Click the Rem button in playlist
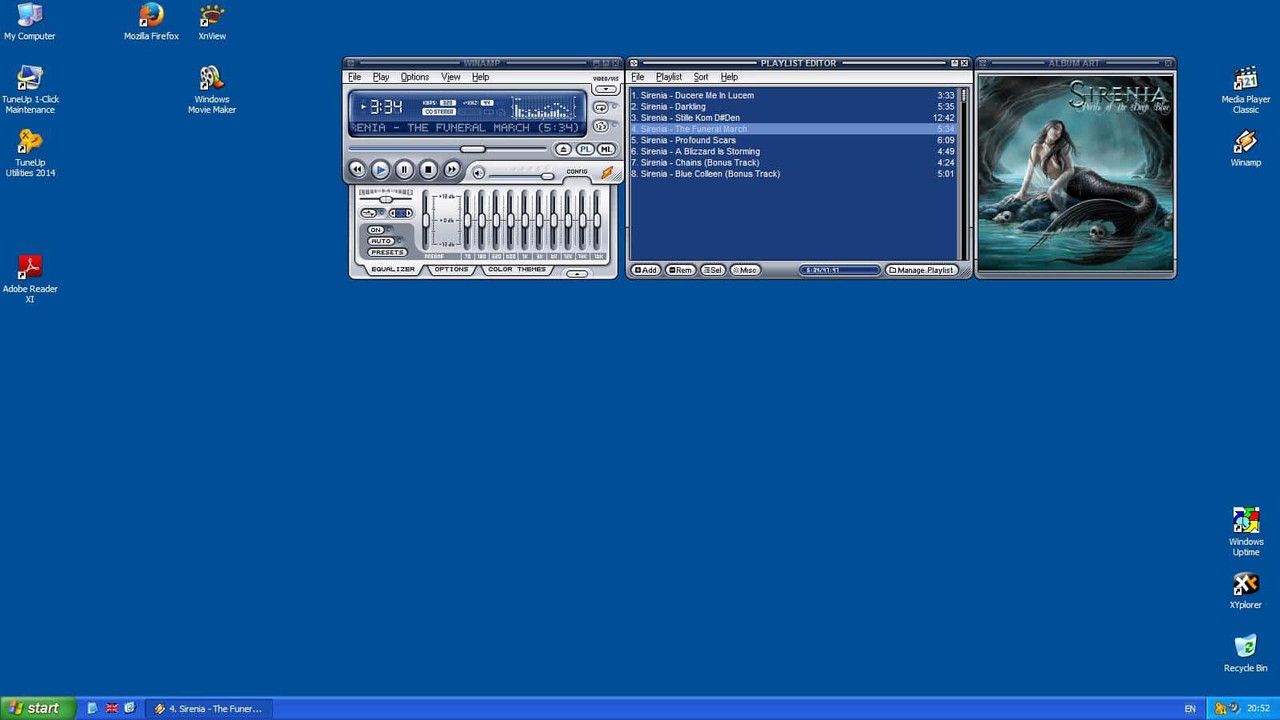Viewport: 1280px width, 720px height. 680,270
